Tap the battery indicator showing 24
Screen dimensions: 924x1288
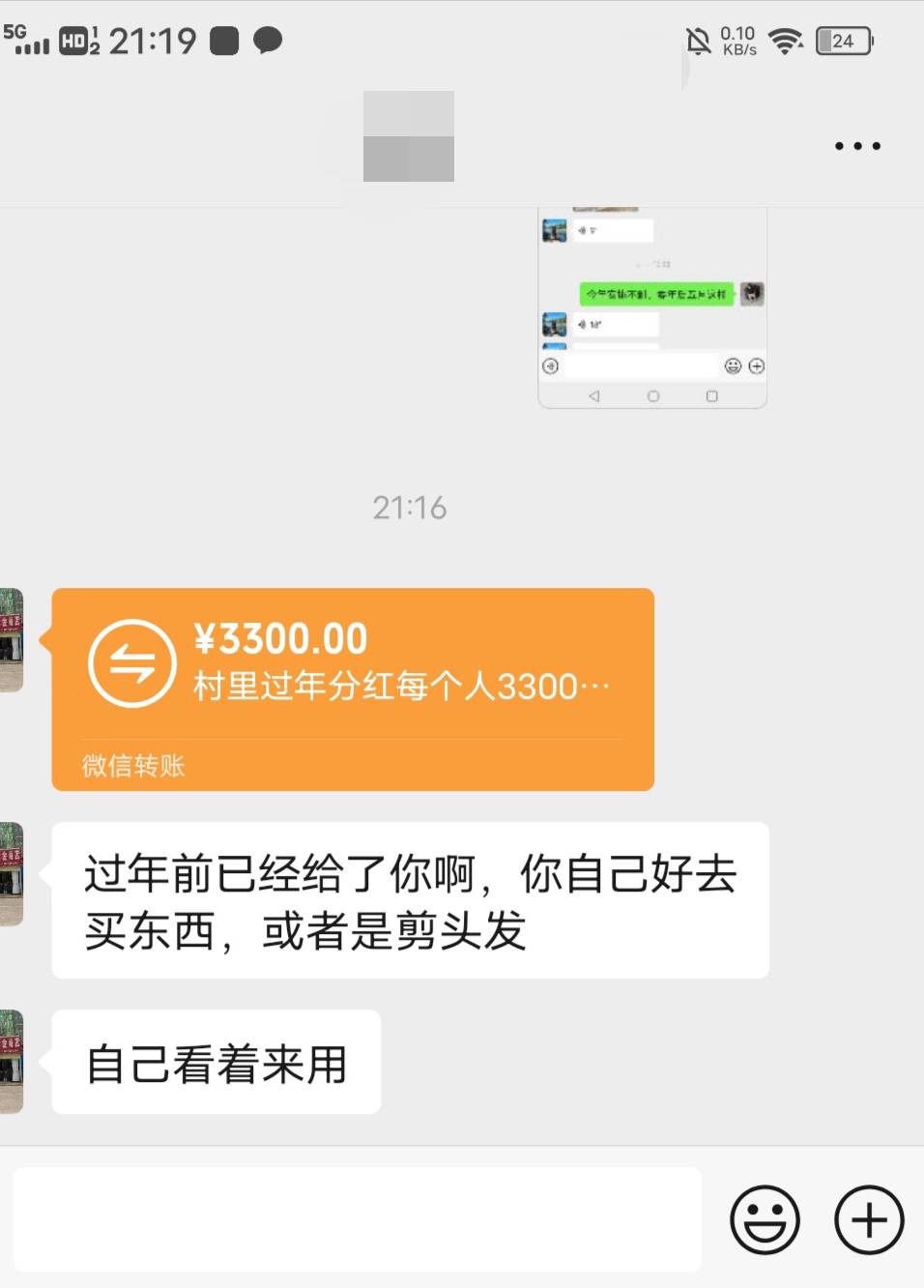[845, 41]
